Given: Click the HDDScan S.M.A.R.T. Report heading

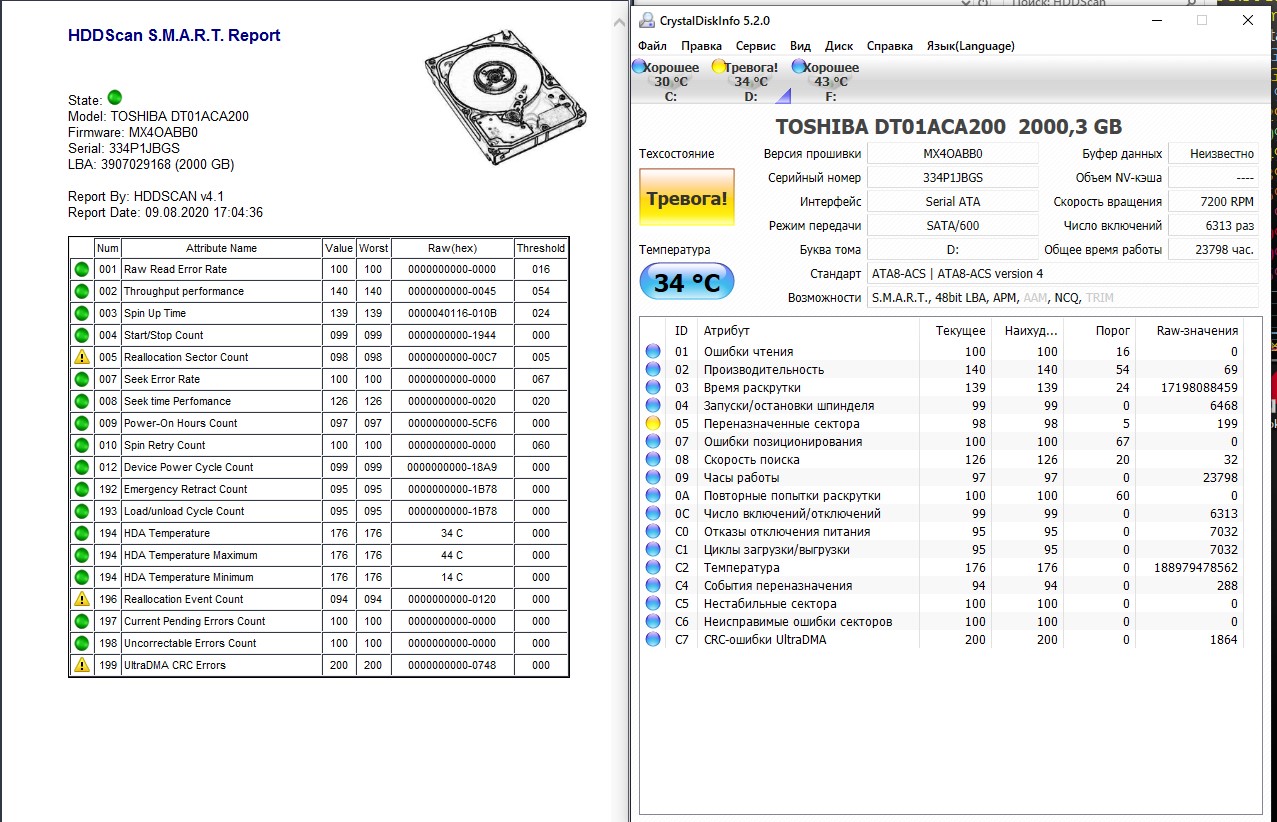Looking at the screenshot, I should pyautogui.click(x=174, y=36).
